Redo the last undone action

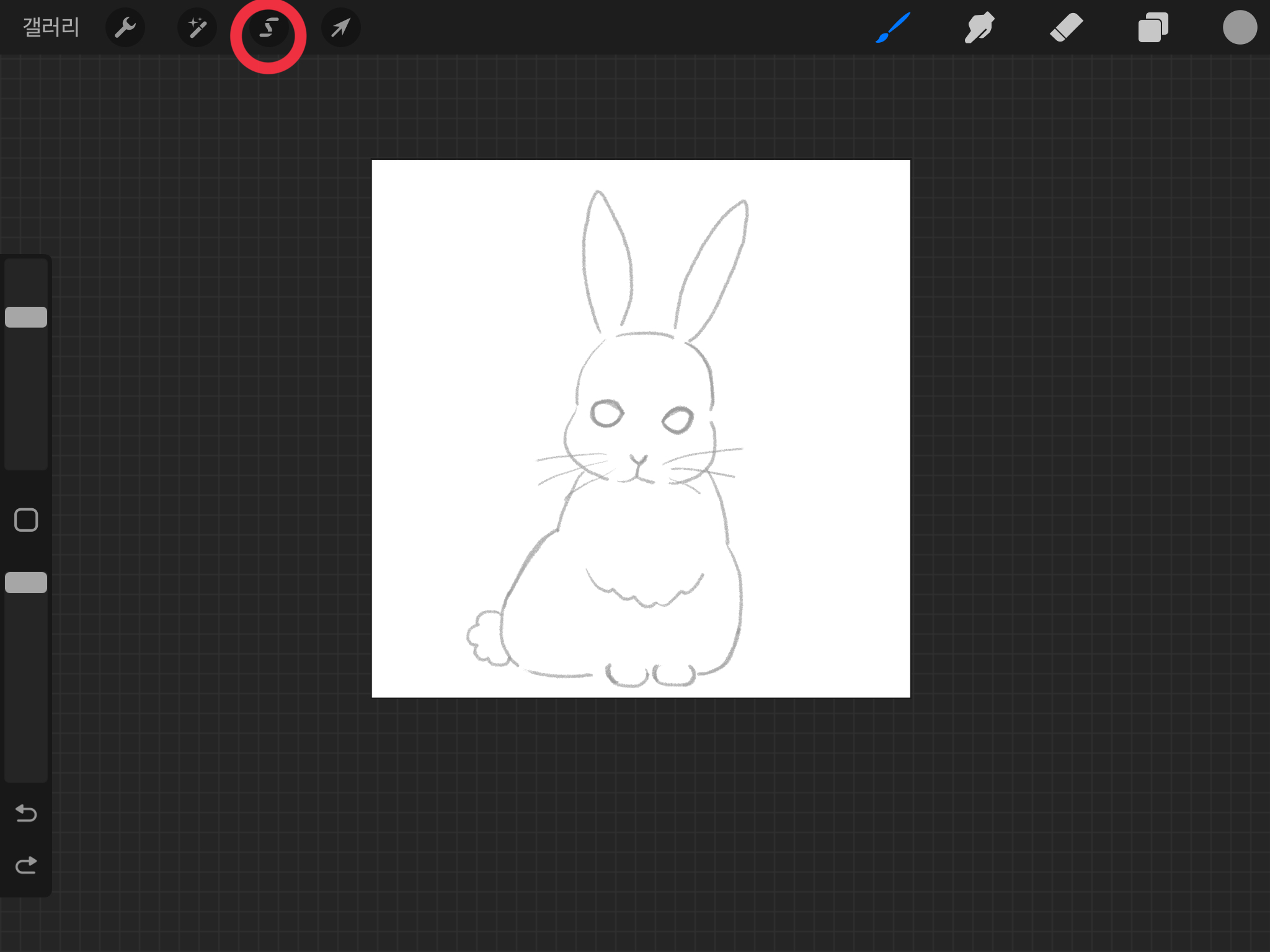tap(26, 865)
